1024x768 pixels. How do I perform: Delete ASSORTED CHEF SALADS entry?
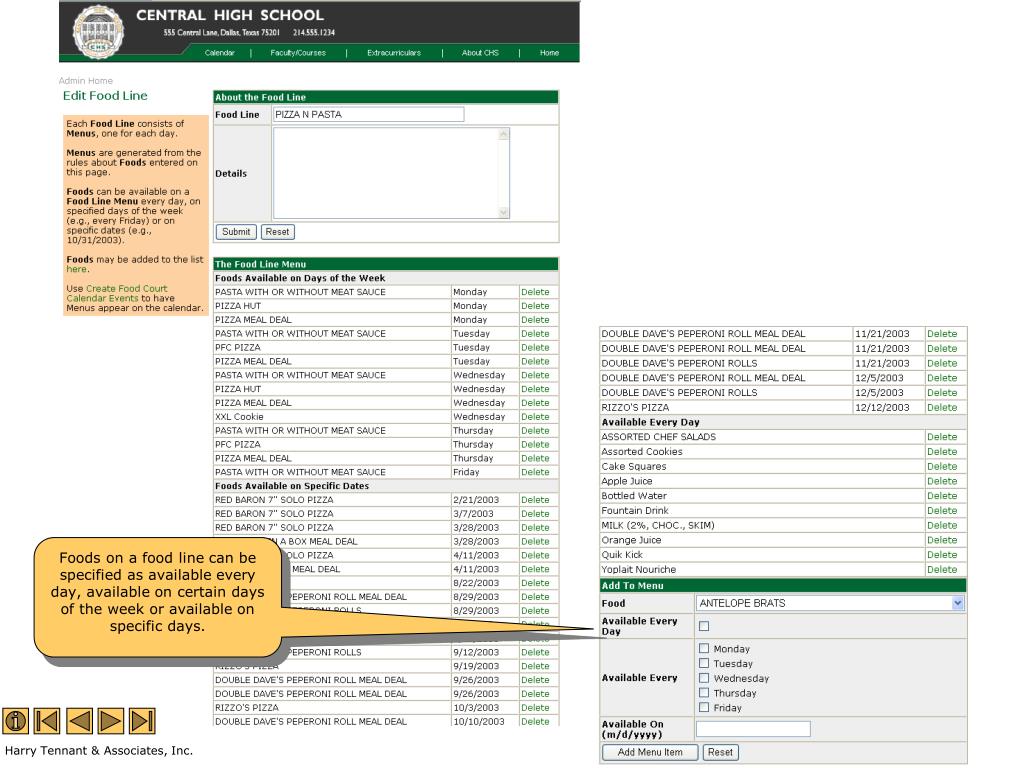coord(942,437)
